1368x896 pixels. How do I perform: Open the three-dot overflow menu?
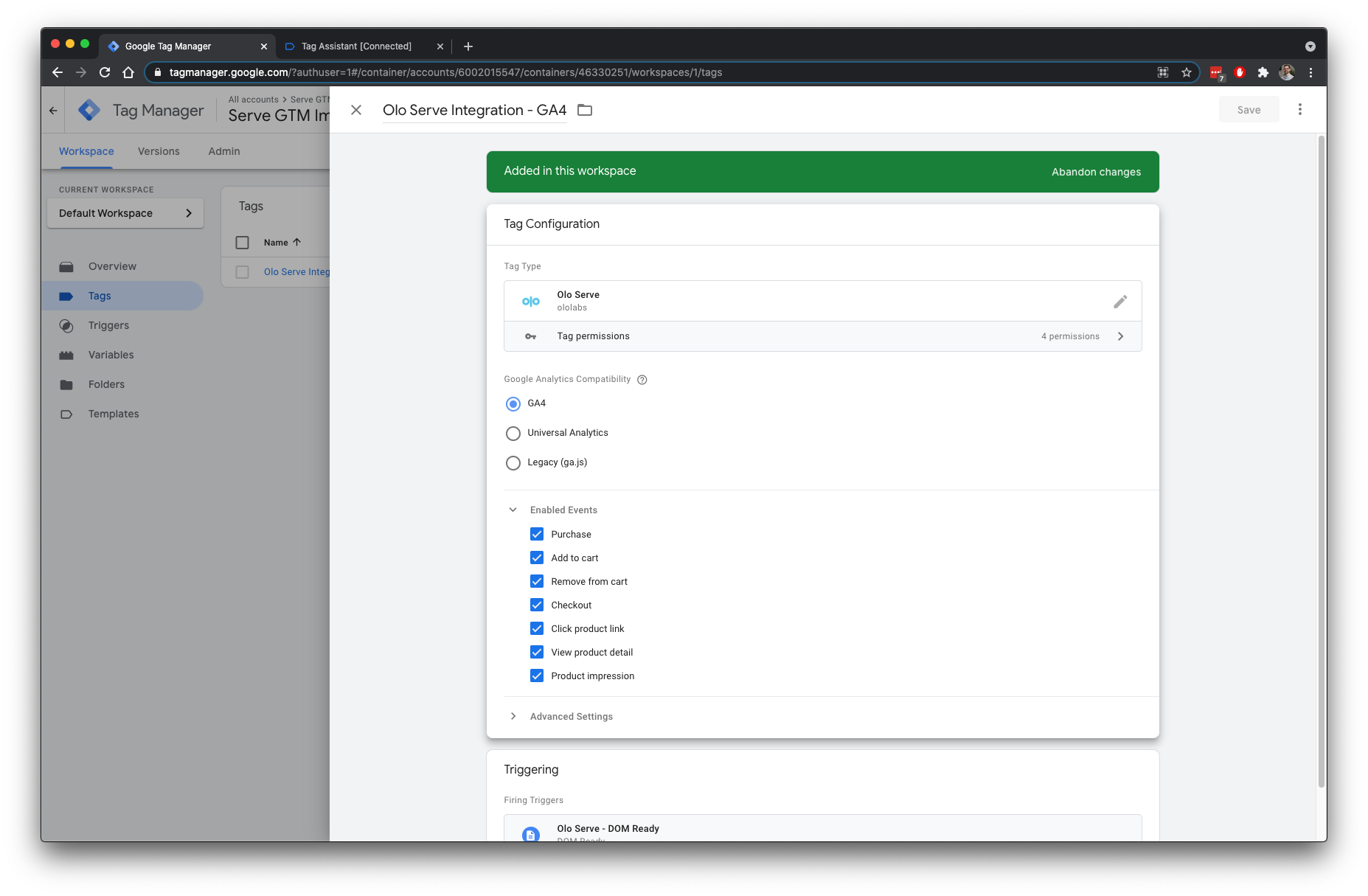tap(1300, 109)
